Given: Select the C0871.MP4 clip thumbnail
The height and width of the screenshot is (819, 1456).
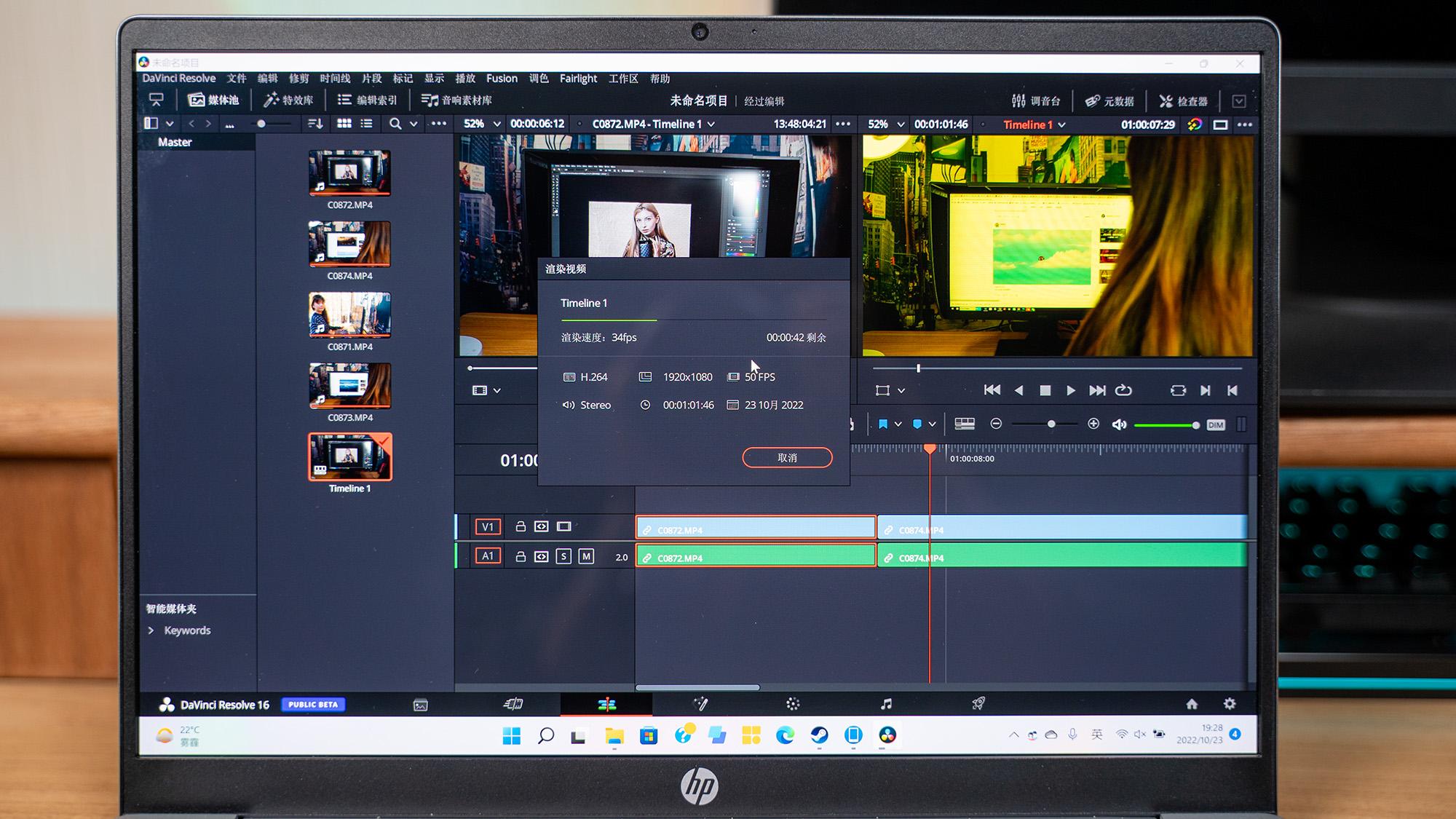Looking at the screenshot, I should coord(349,315).
